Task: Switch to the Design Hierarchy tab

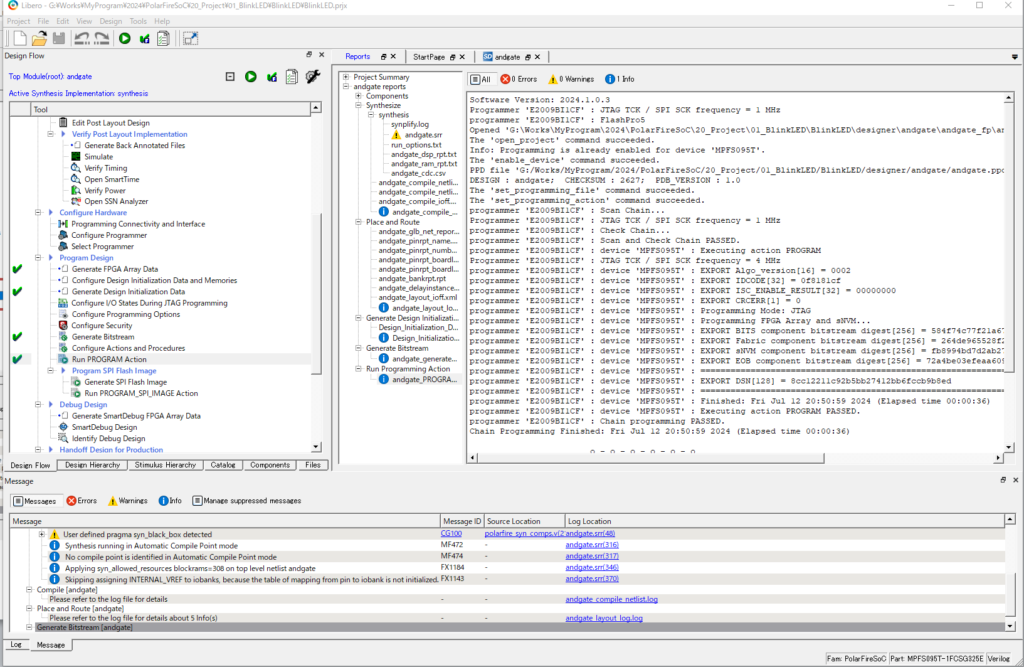Action: (x=92, y=465)
